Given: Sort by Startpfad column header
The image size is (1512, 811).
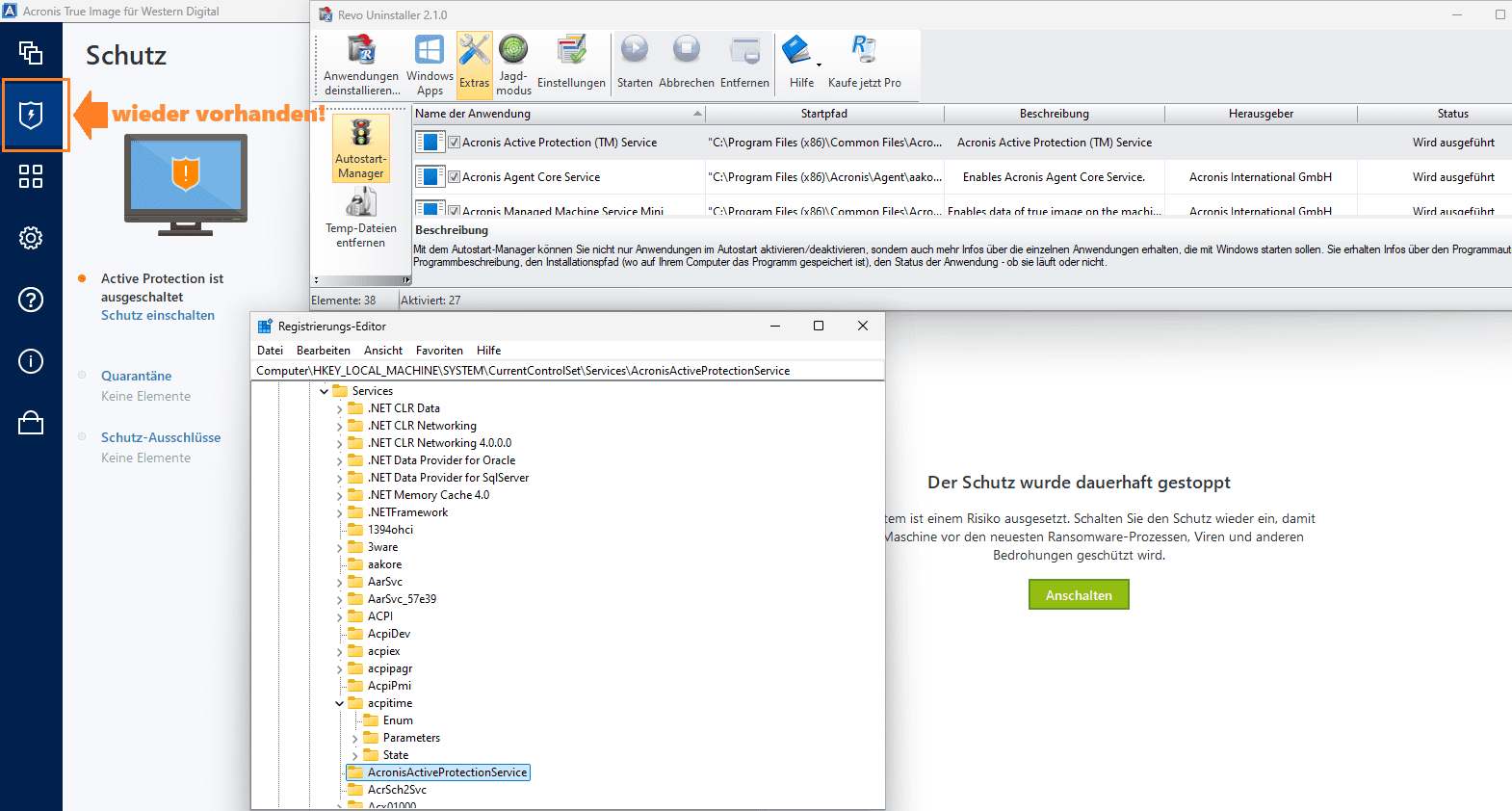Looking at the screenshot, I should tap(824, 114).
